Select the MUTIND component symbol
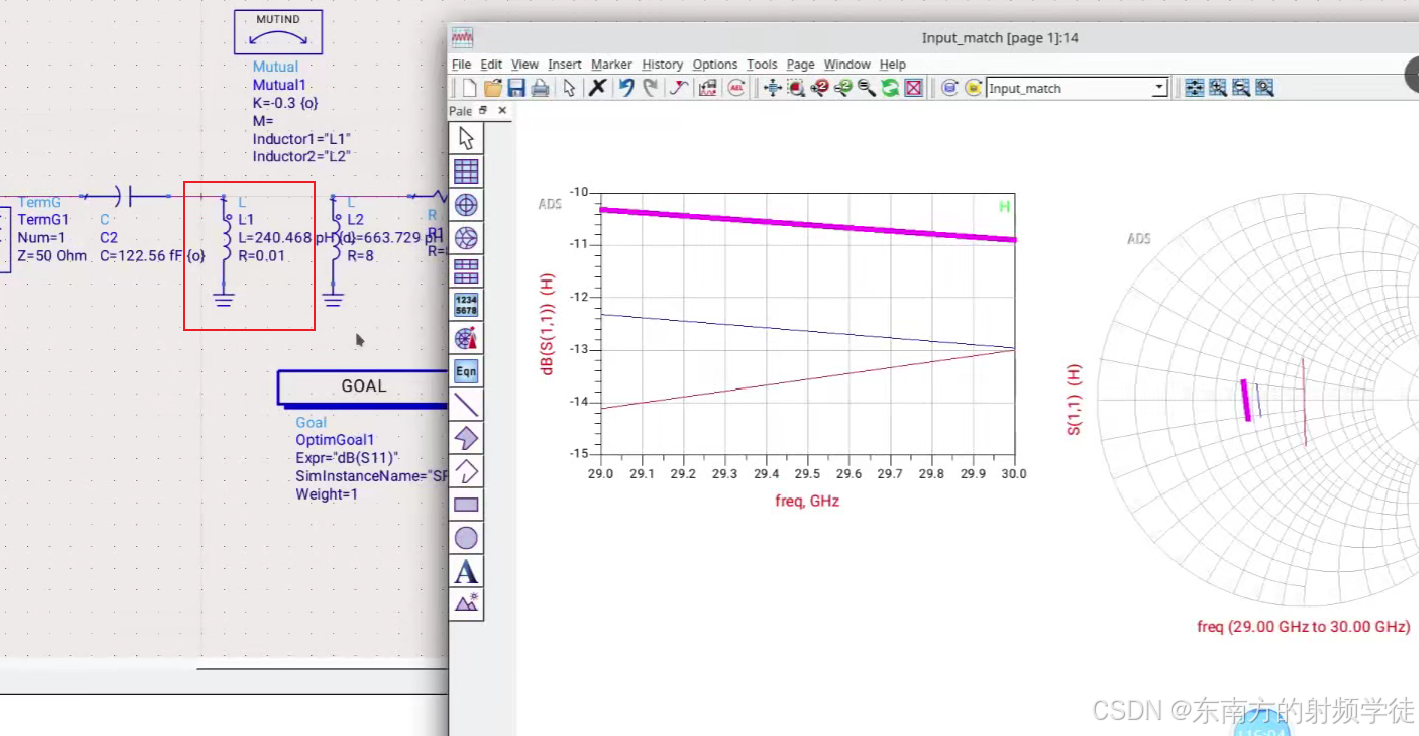The image size is (1419, 736). coord(278,32)
